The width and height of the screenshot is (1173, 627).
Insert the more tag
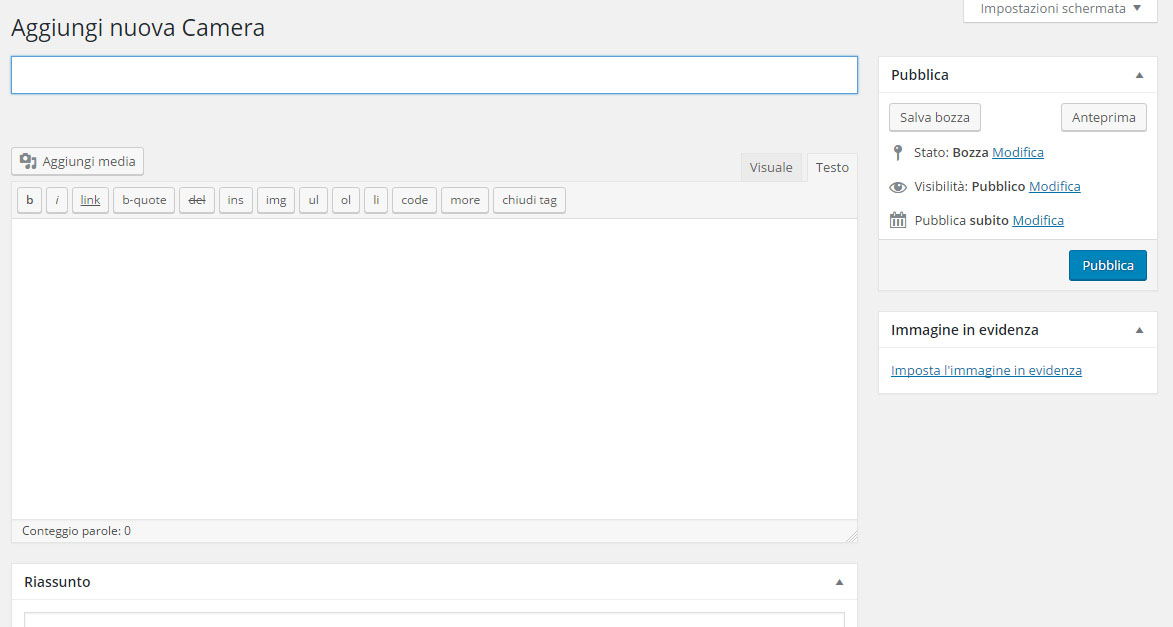(x=464, y=200)
